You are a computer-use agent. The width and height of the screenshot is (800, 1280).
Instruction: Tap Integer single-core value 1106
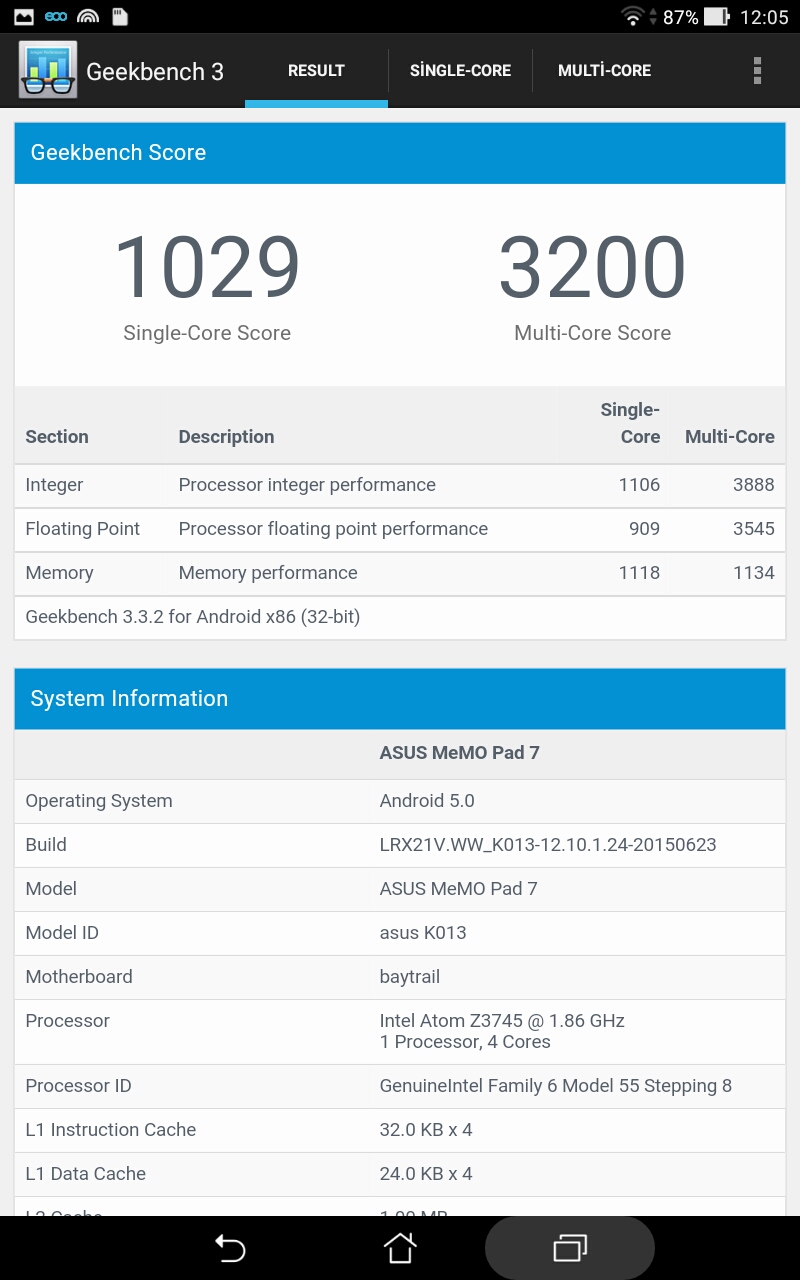point(639,485)
